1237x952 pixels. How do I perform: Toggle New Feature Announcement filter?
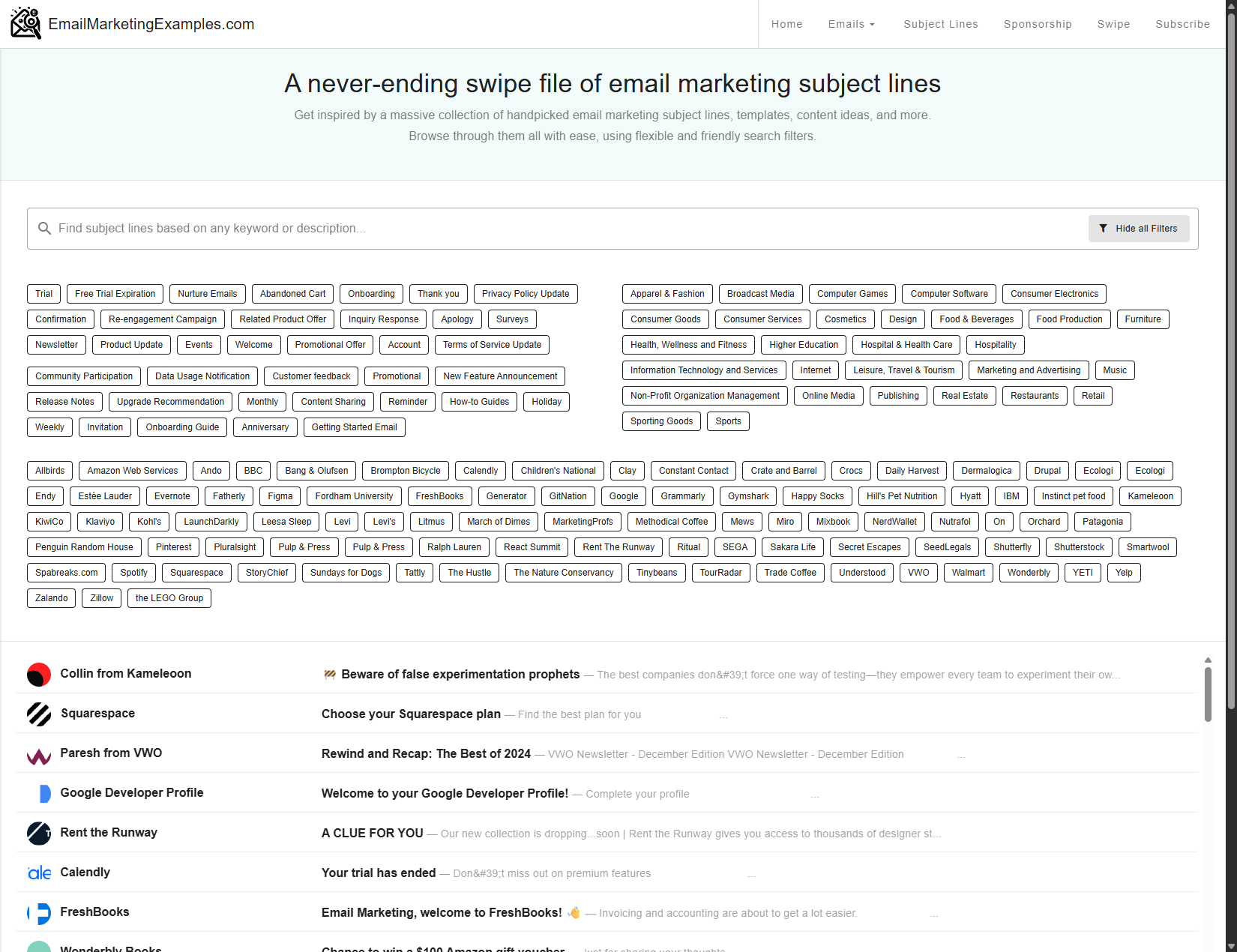click(x=500, y=376)
